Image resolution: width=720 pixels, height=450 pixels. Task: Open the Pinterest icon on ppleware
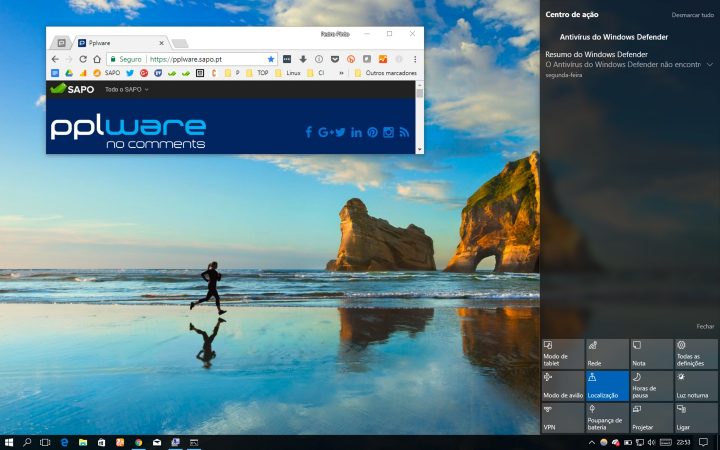[372, 132]
